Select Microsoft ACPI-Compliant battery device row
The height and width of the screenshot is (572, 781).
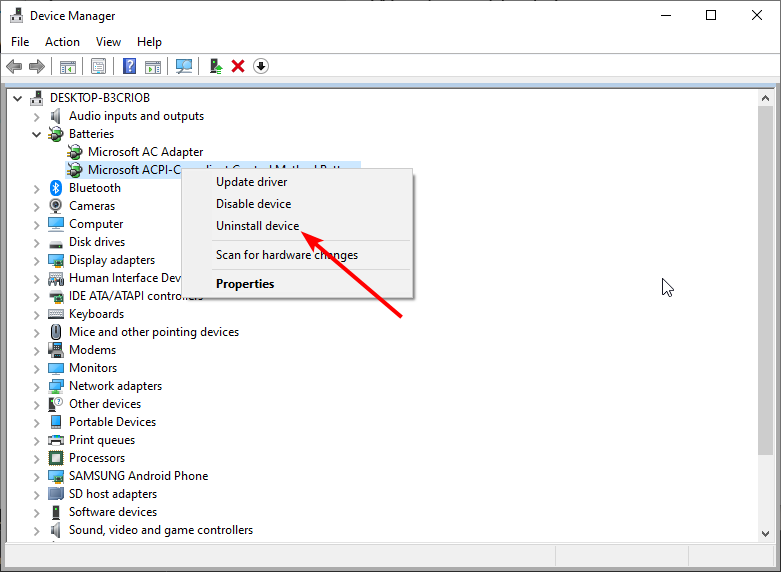point(213,170)
